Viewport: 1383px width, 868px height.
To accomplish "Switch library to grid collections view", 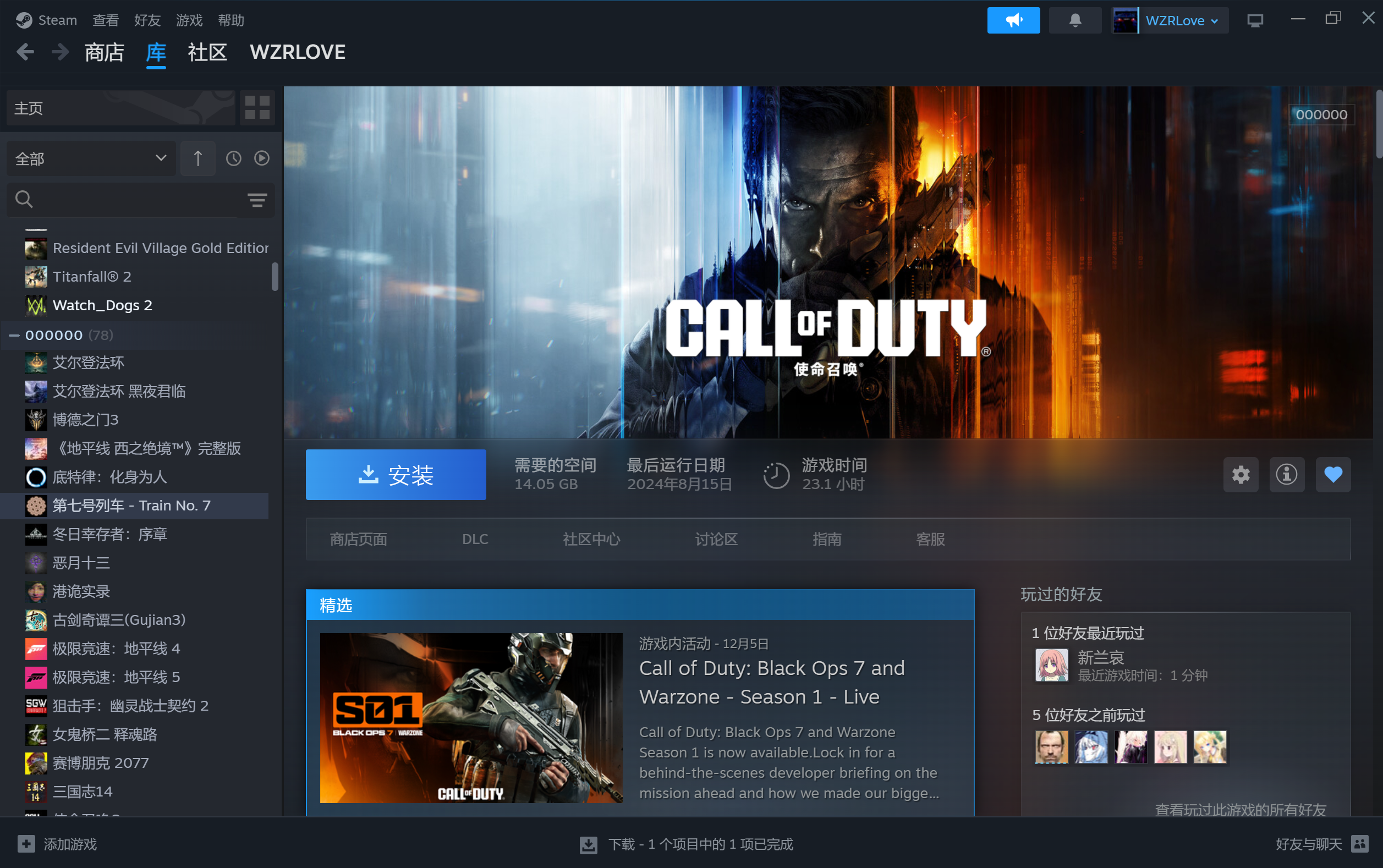I will pyautogui.click(x=256, y=107).
